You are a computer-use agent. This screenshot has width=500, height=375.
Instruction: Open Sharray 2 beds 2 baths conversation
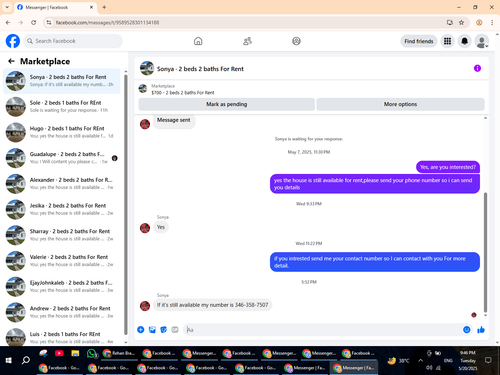[x=62, y=235]
